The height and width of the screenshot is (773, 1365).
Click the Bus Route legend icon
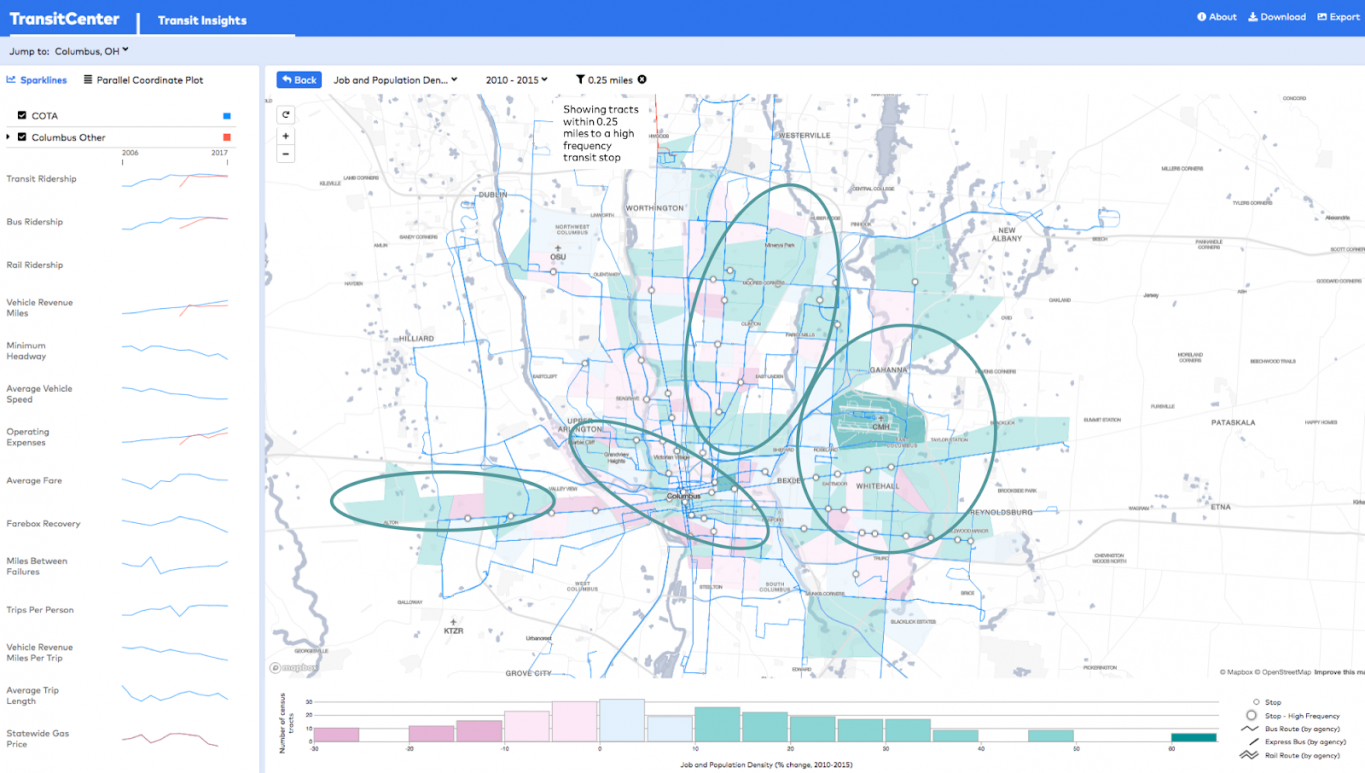click(1250, 729)
